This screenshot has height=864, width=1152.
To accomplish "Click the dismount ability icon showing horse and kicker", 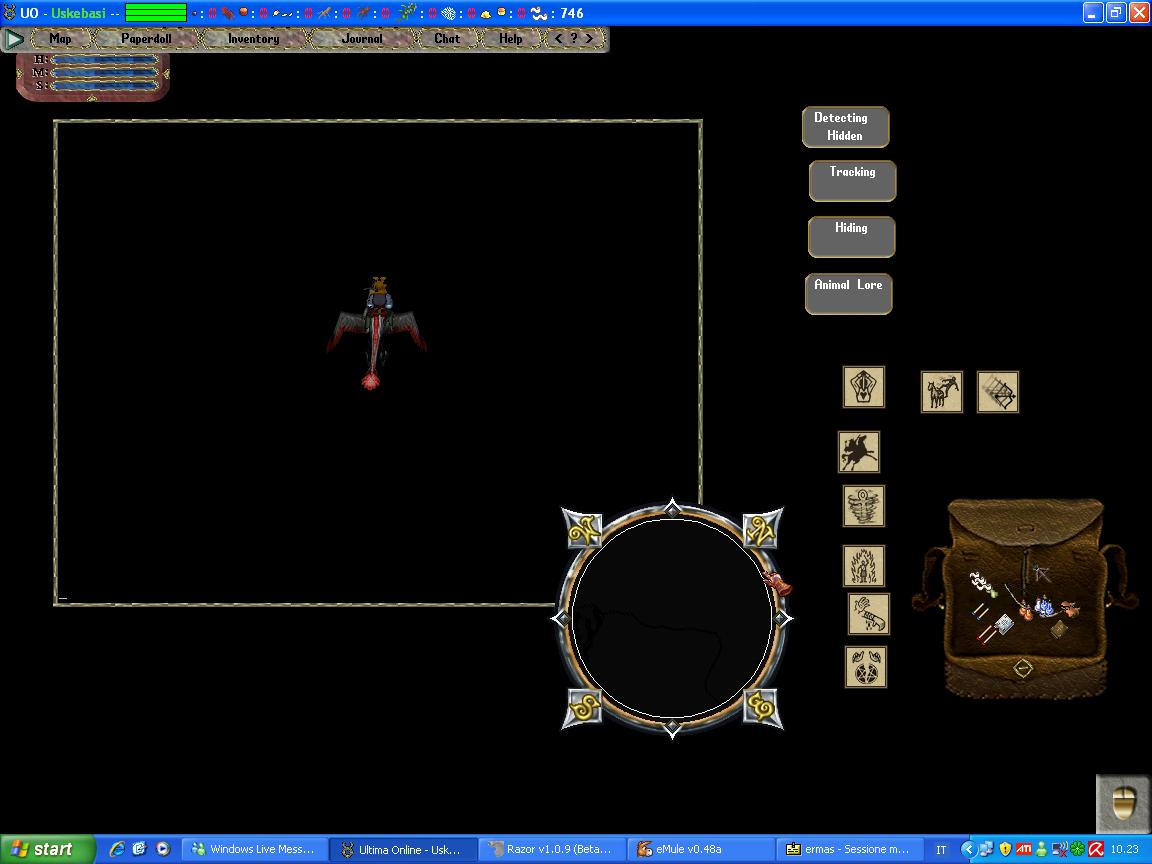I will pos(942,392).
